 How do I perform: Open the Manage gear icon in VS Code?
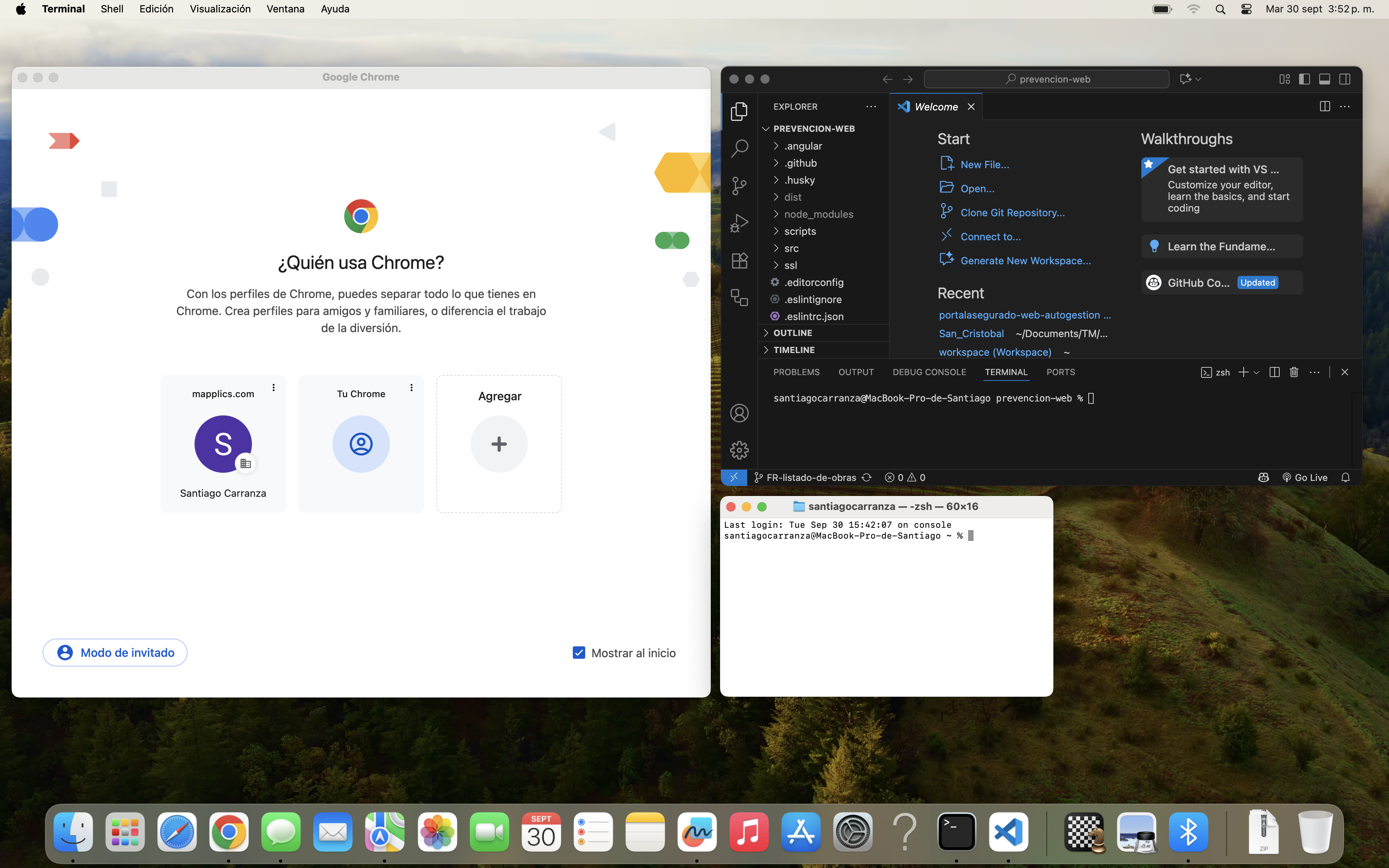point(739,450)
